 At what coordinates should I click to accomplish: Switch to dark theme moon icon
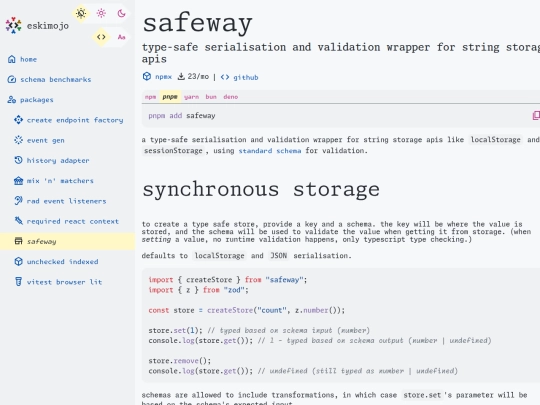pos(121,13)
